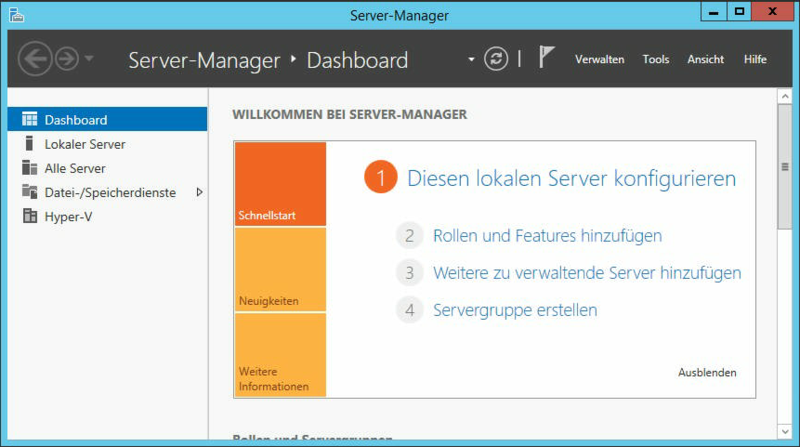Open the notifications flag
This screenshot has width=800, height=447.
[546, 57]
